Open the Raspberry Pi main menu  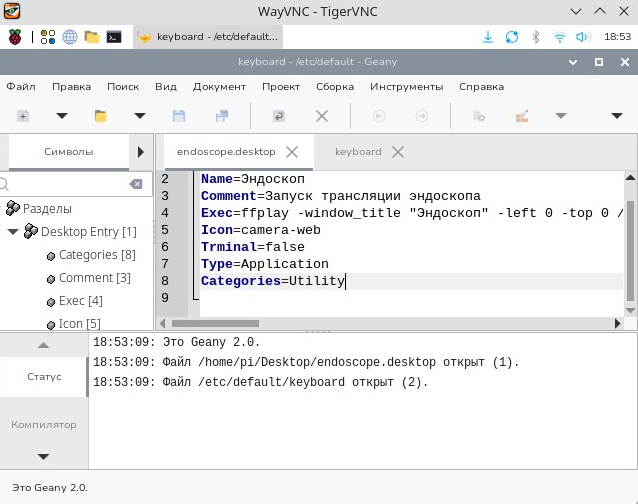[x=15, y=37]
